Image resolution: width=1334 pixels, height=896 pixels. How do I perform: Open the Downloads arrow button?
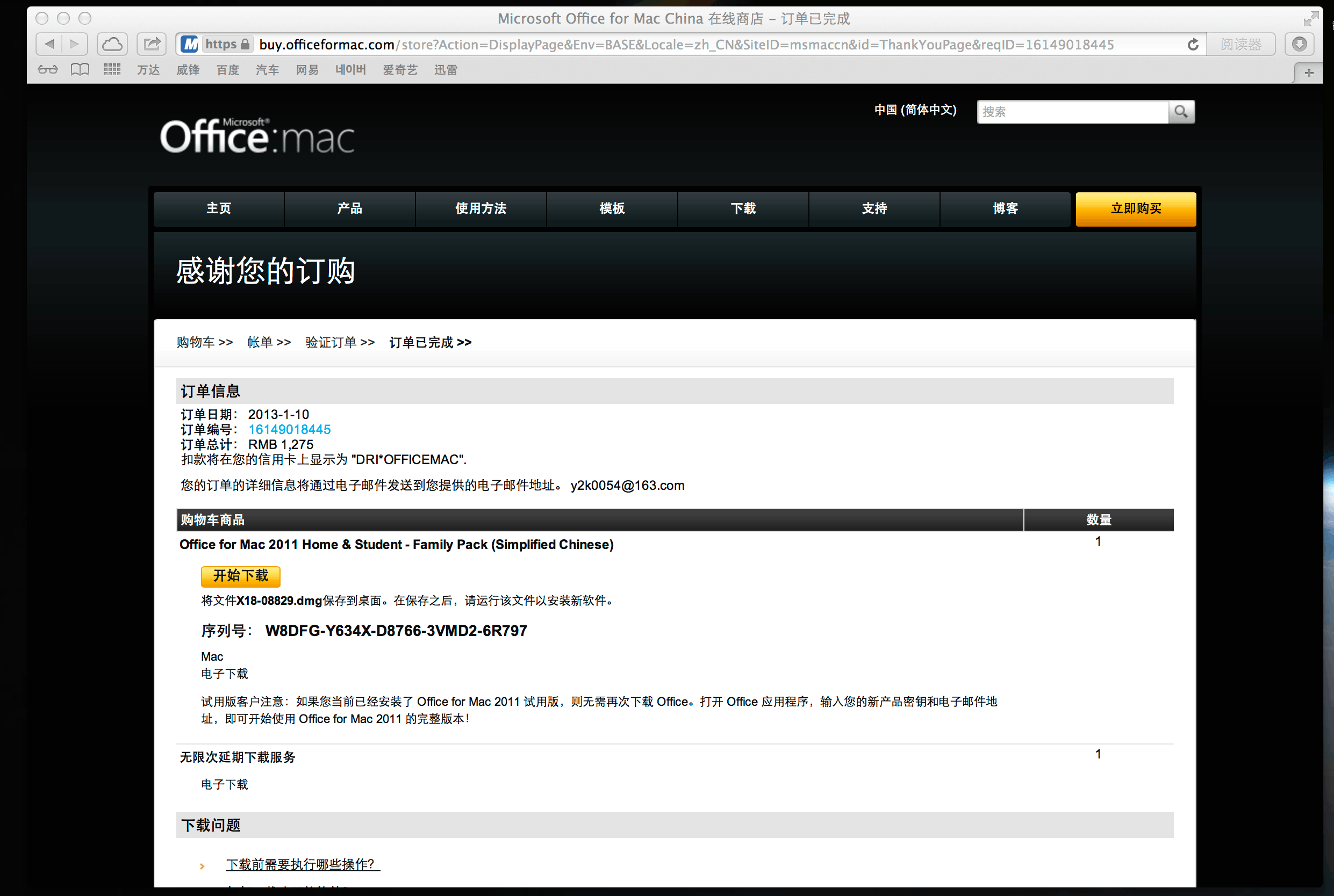click(x=1299, y=44)
